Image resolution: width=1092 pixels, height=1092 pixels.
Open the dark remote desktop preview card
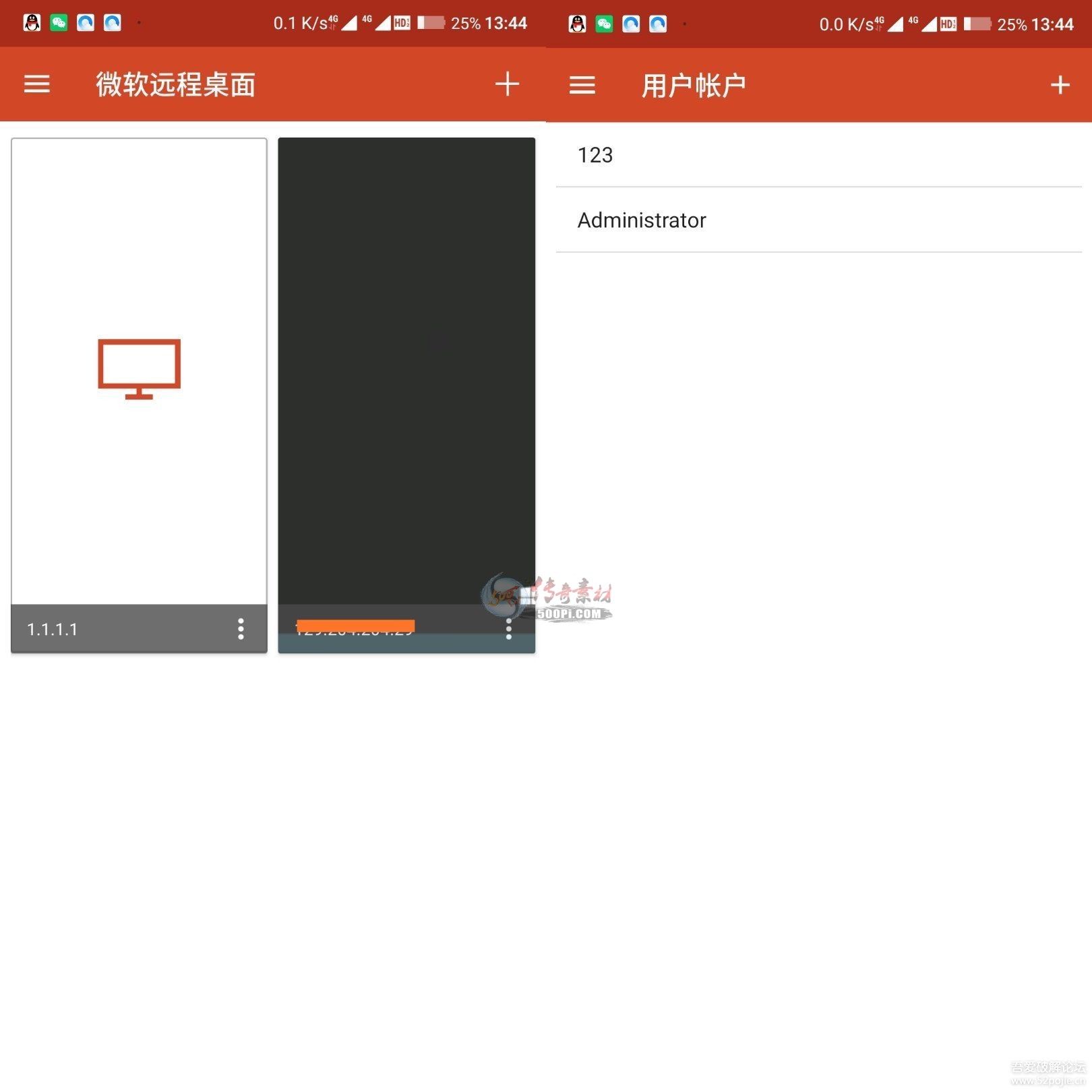pos(406,396)
